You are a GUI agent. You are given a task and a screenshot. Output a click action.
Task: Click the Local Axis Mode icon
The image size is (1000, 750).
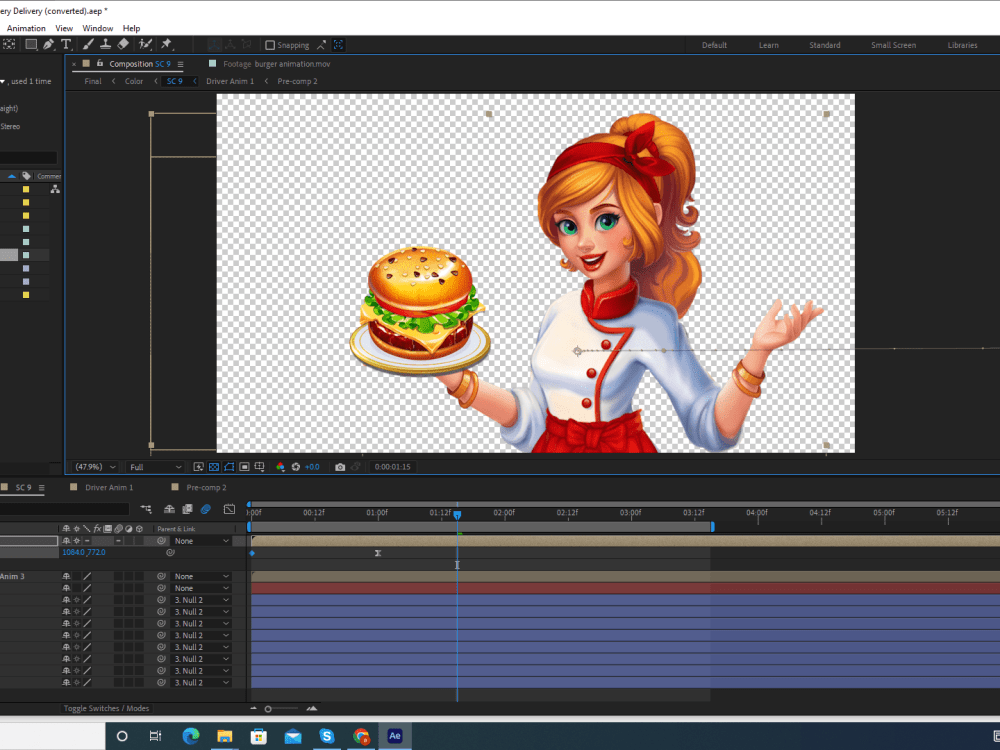click(214, 45)
